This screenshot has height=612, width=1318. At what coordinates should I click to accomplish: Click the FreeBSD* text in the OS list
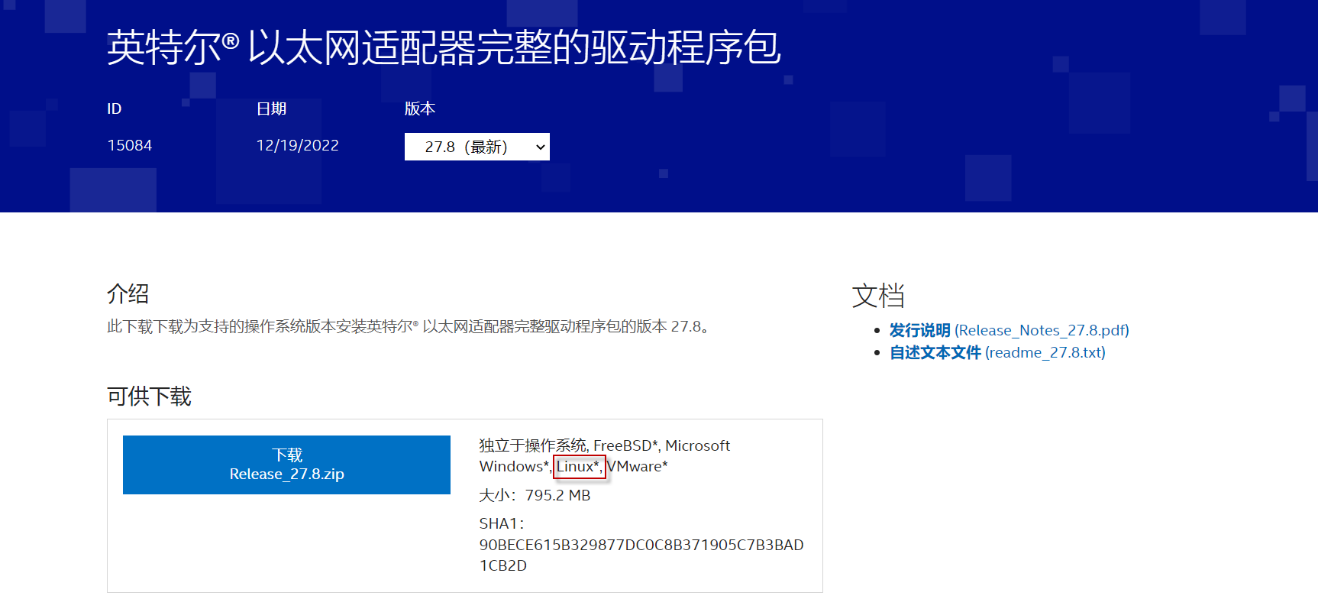627,445
